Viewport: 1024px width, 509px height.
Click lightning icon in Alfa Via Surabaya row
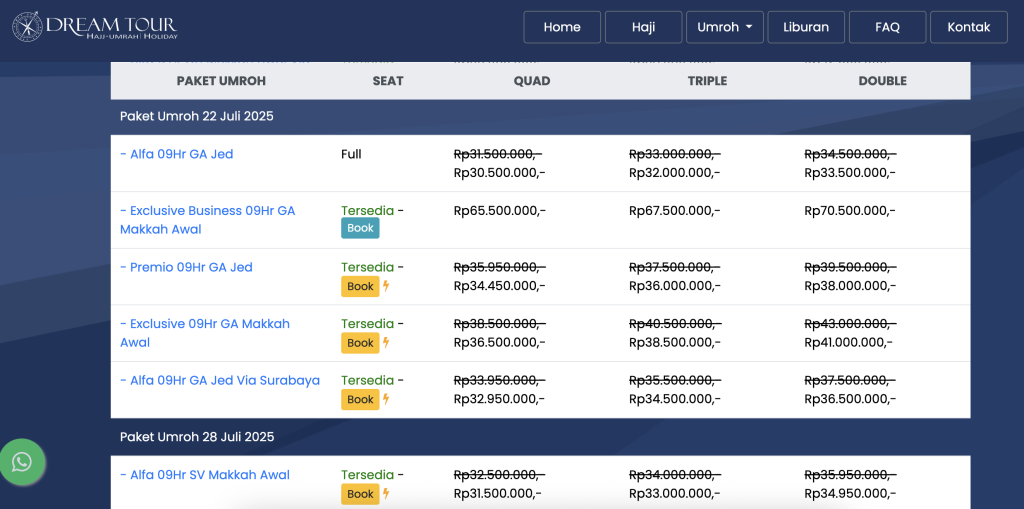pos(386,399)
